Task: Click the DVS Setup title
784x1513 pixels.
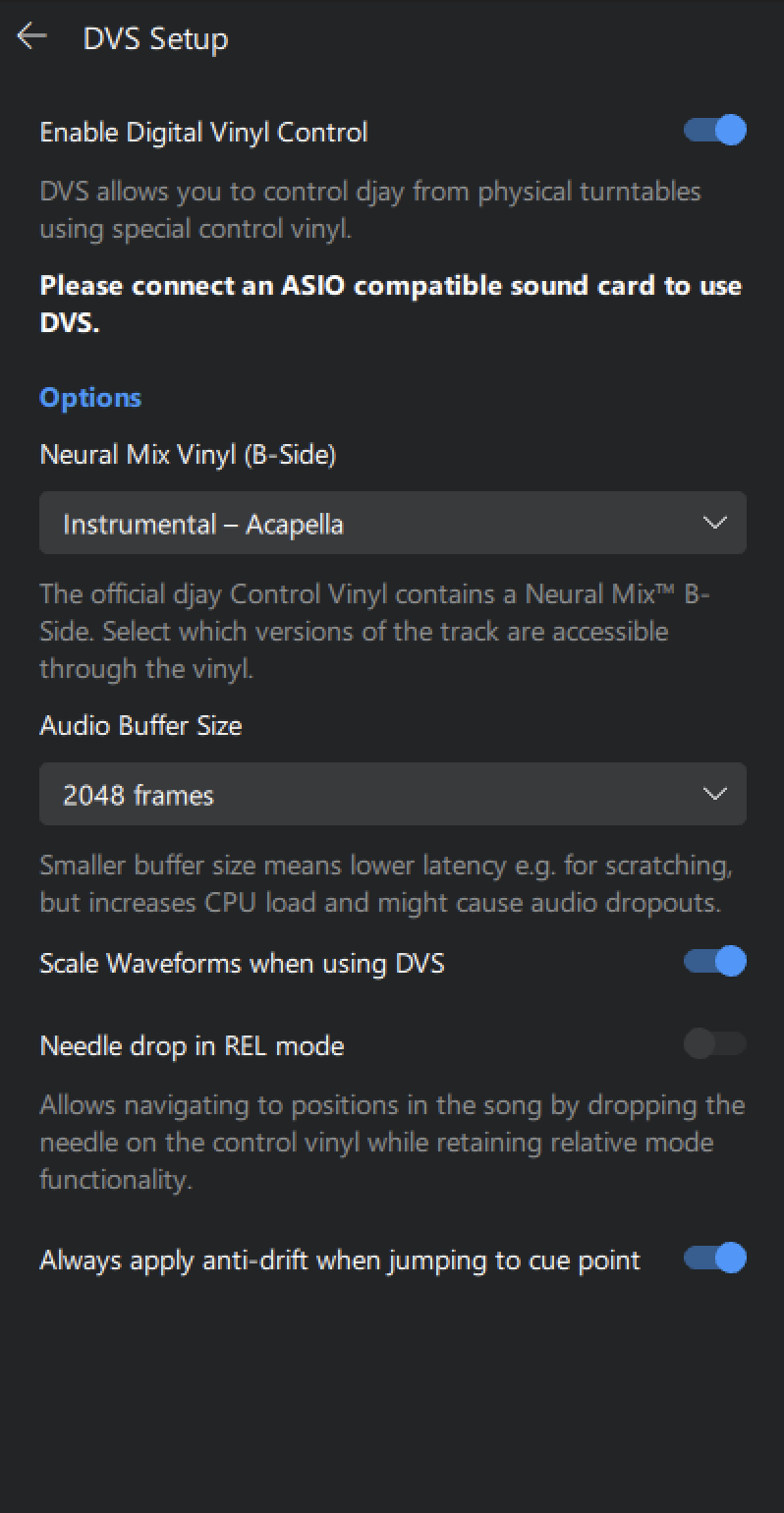Action: pos(157,38)
